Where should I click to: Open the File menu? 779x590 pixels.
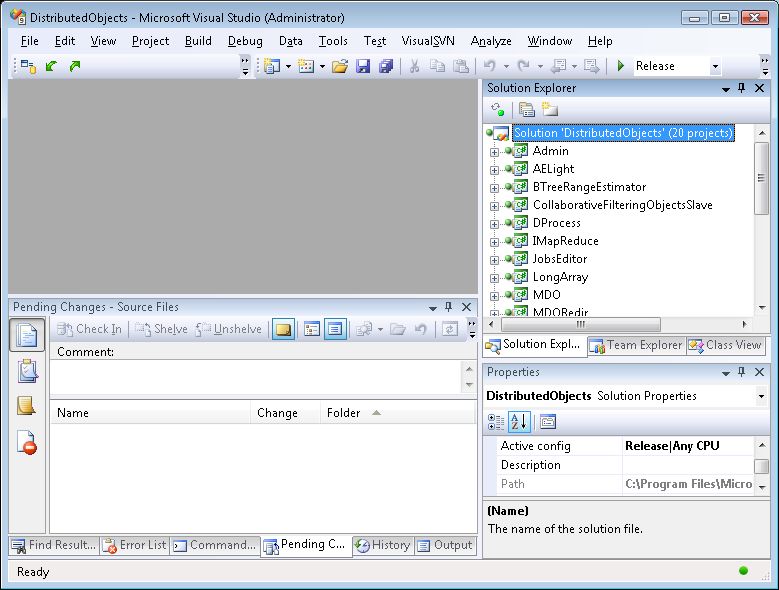pos(29,41)
